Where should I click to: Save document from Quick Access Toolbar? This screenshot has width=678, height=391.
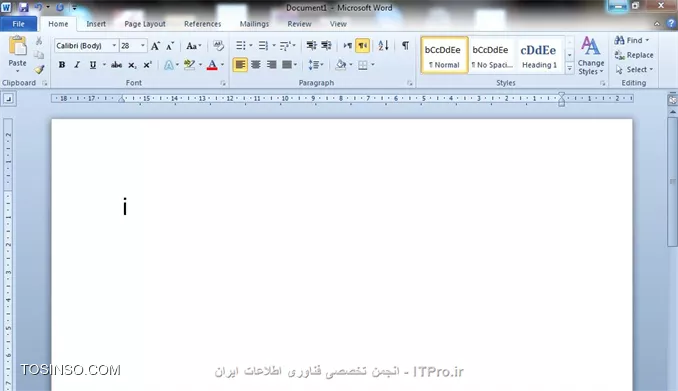23,7
